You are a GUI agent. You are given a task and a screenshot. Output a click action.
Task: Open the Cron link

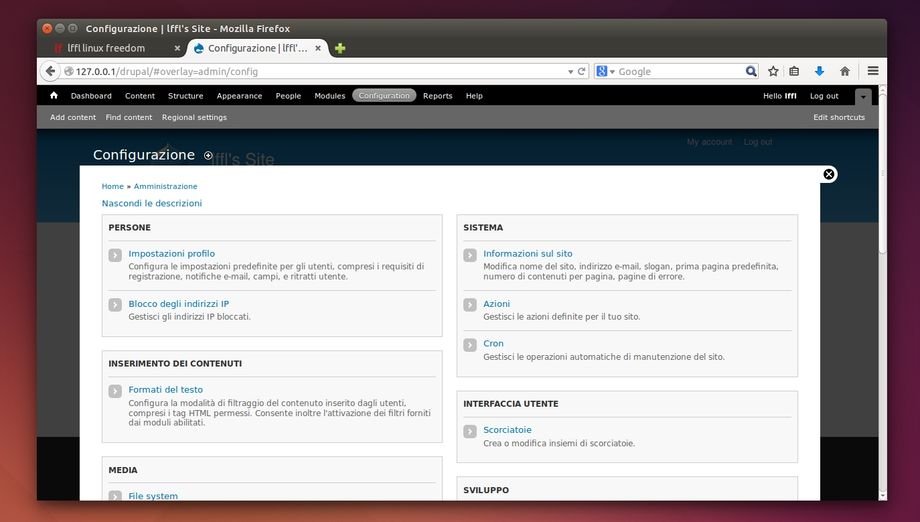493,344
